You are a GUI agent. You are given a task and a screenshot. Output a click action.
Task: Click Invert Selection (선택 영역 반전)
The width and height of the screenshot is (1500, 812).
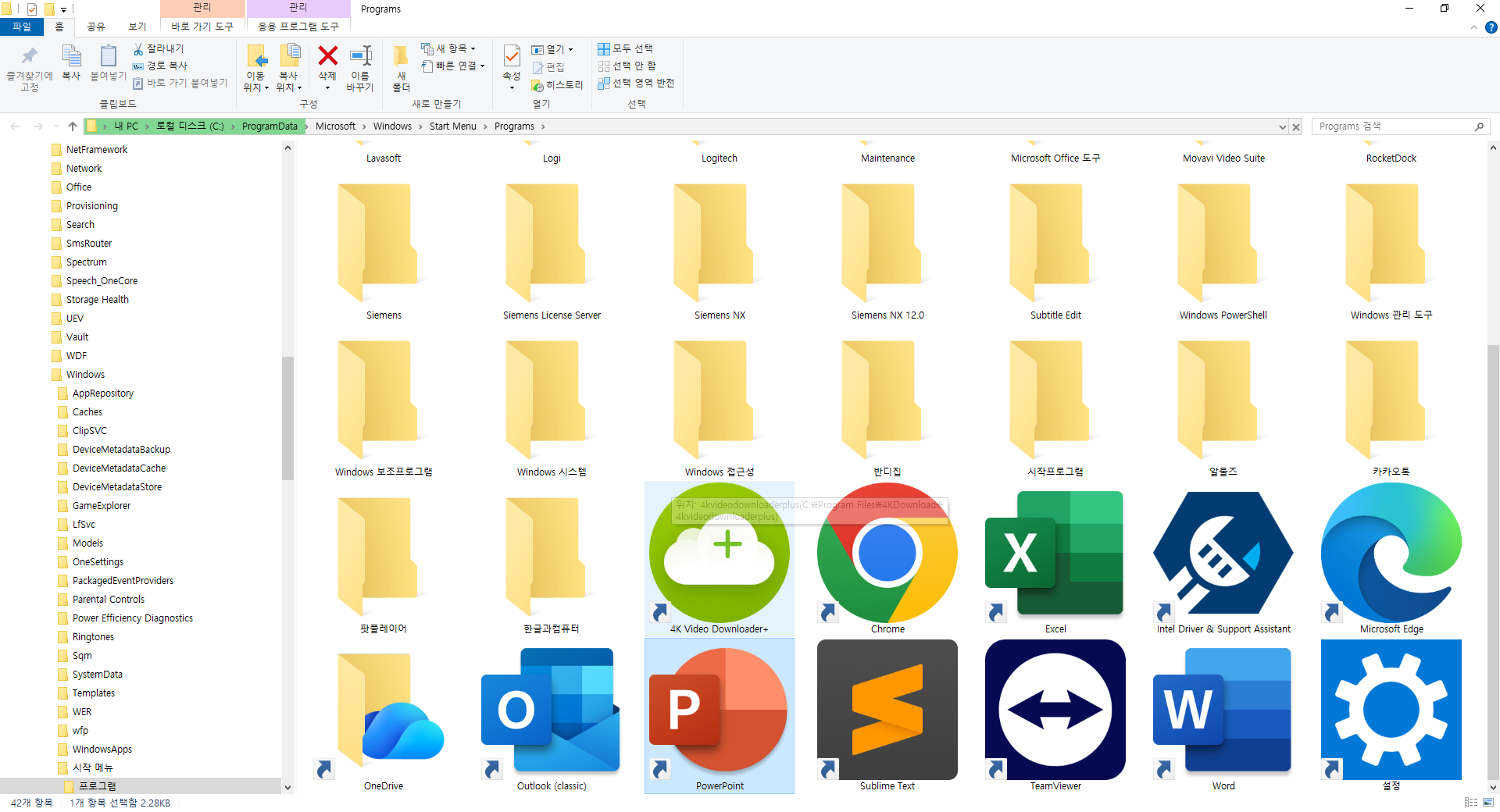[x=636, y=83]
